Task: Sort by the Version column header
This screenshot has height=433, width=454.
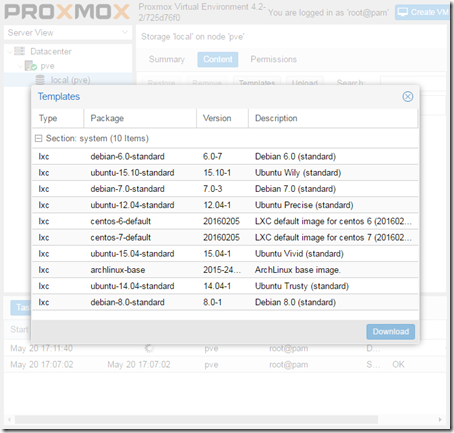Action: coord(223,118)
